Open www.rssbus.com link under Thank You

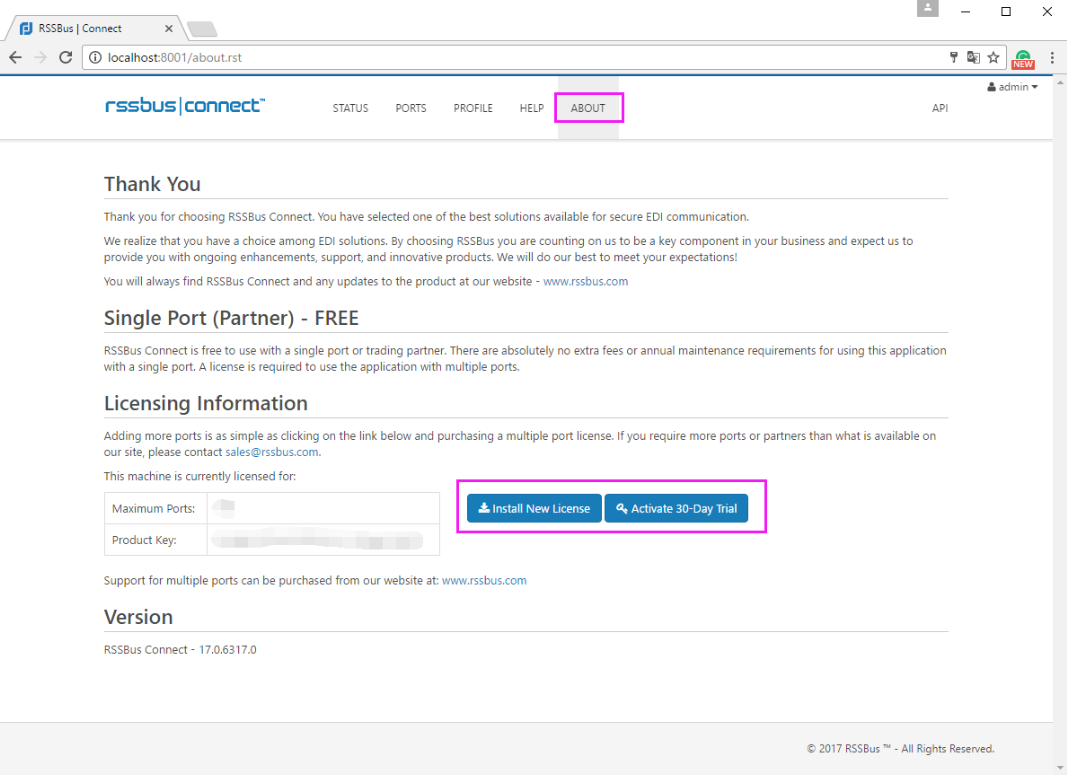coord(585,282)
